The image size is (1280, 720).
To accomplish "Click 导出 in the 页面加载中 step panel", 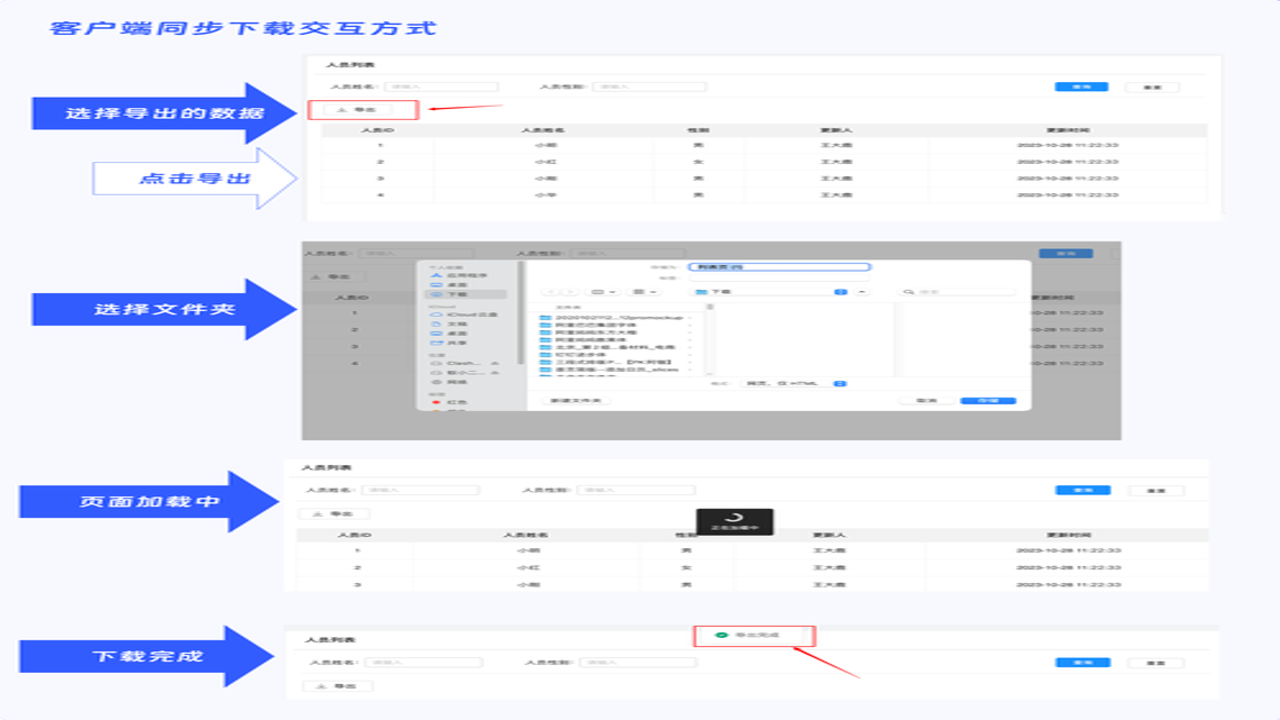I will [x=334, y=513].
